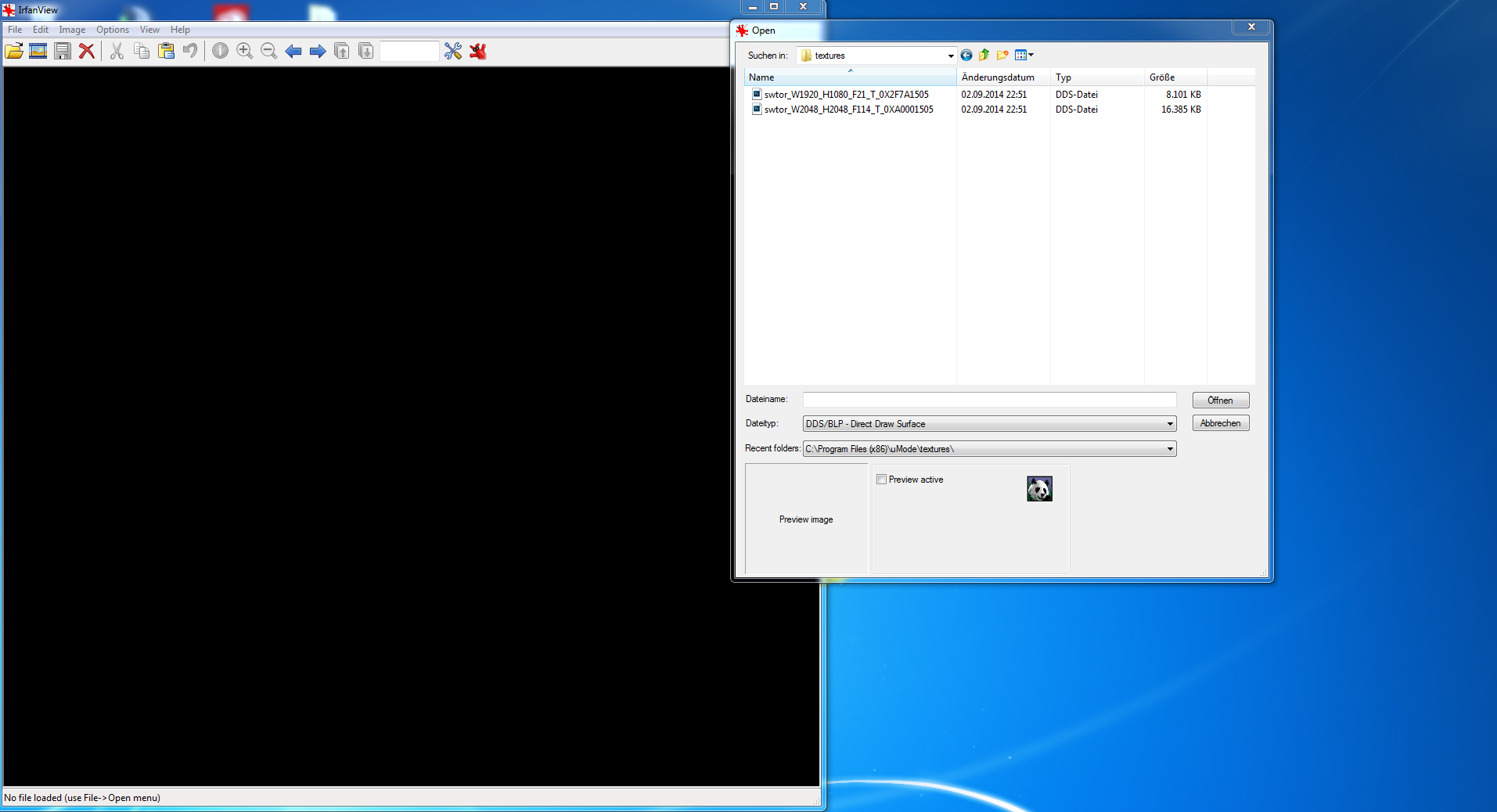Click the red X Delete file icon
This screenshot has height=812, width=1497.
[87, 52]
